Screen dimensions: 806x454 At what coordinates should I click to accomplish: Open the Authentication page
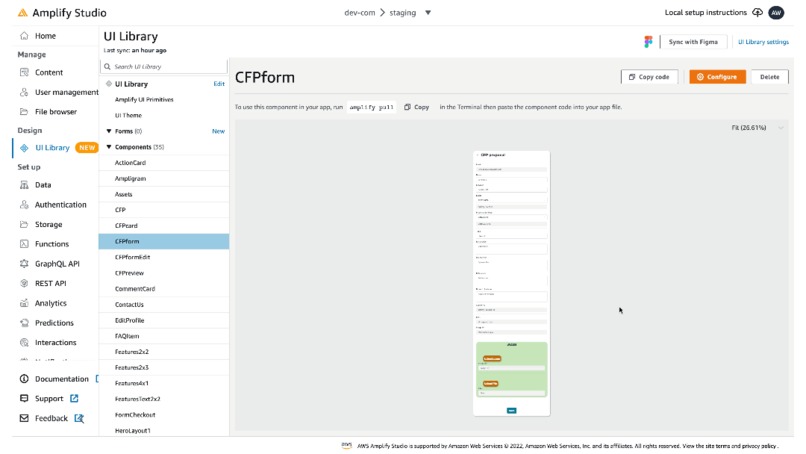click(x=61, y=205)
